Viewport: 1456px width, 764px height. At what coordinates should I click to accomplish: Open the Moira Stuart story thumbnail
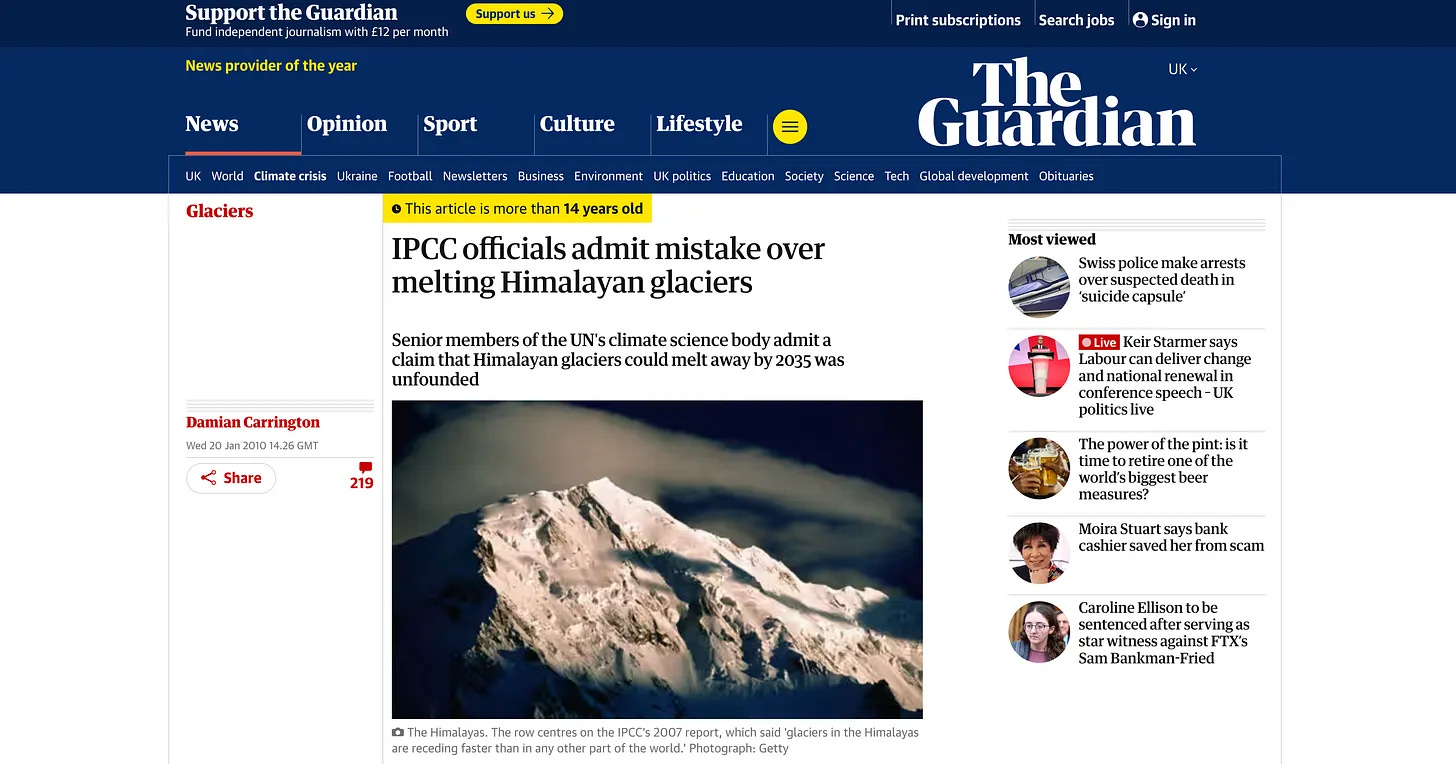(x=1039, y=552)
